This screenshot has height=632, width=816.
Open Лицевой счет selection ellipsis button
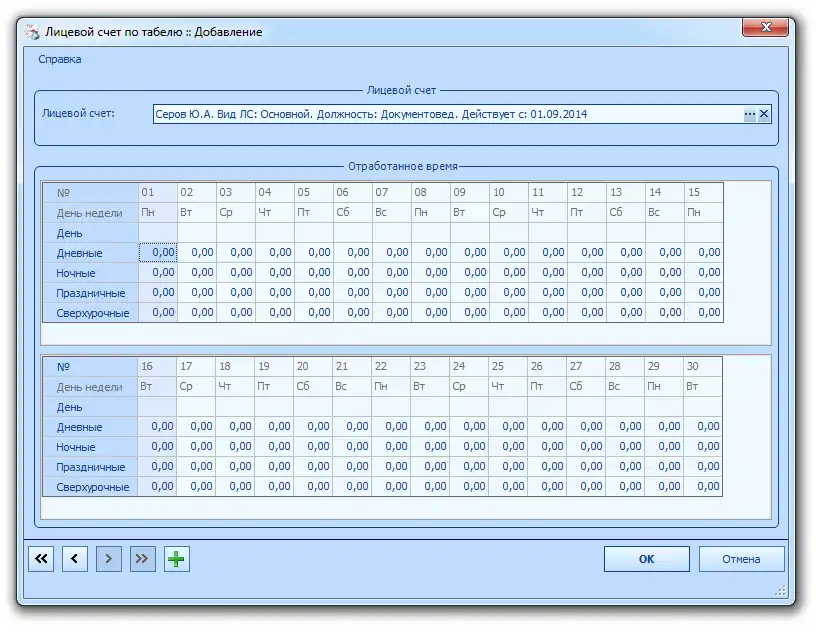tap(749, 115)
